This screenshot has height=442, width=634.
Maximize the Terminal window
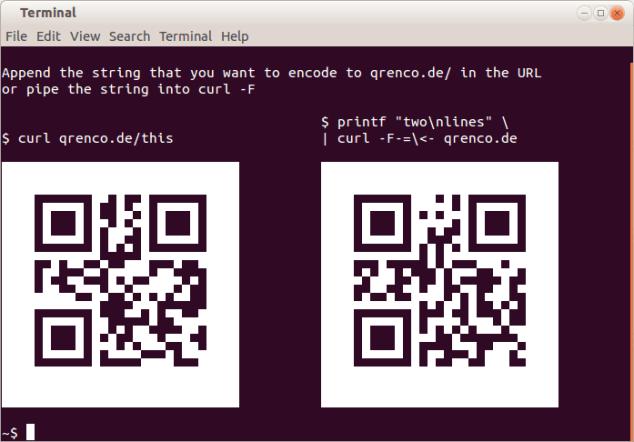(x=601, y=13)
